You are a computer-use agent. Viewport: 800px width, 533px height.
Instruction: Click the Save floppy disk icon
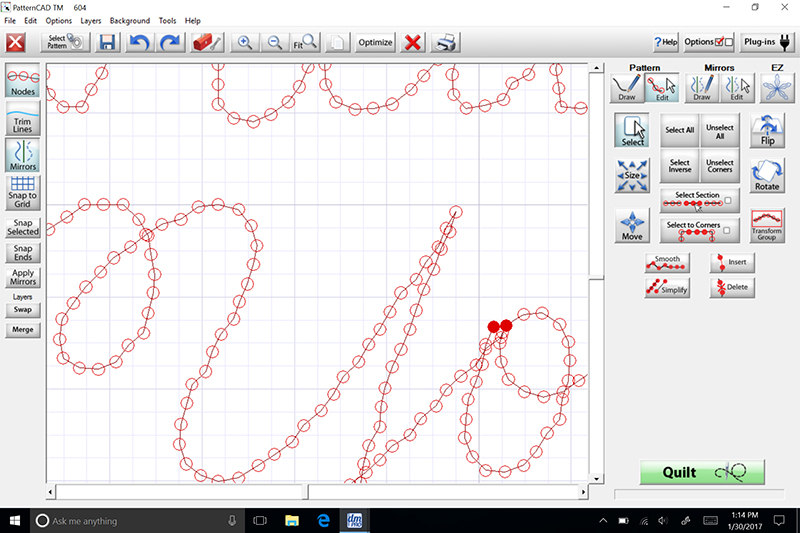tap(107, 43)
